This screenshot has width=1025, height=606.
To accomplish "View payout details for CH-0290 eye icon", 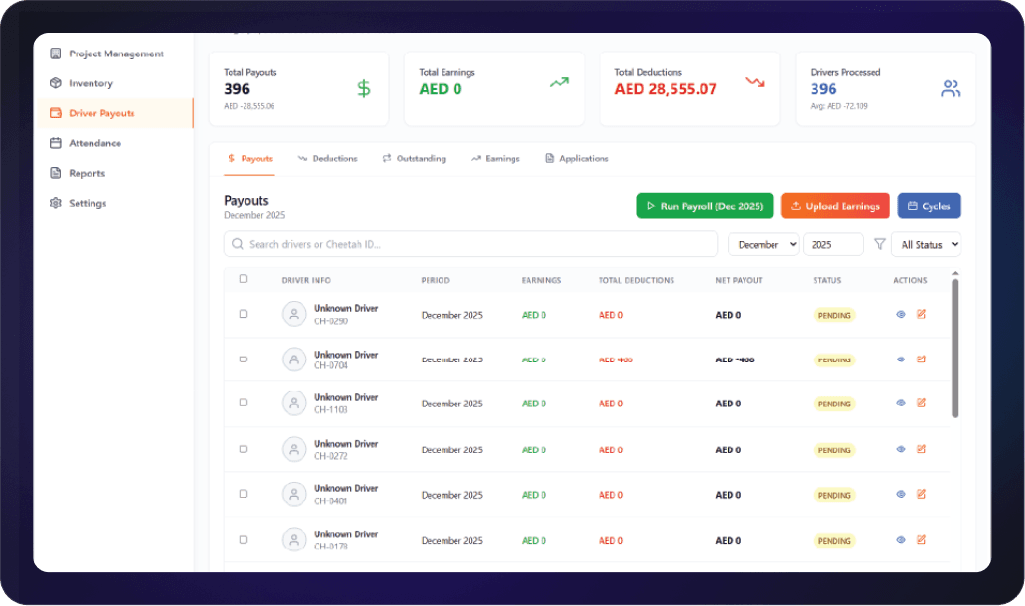I will point(901,314).
